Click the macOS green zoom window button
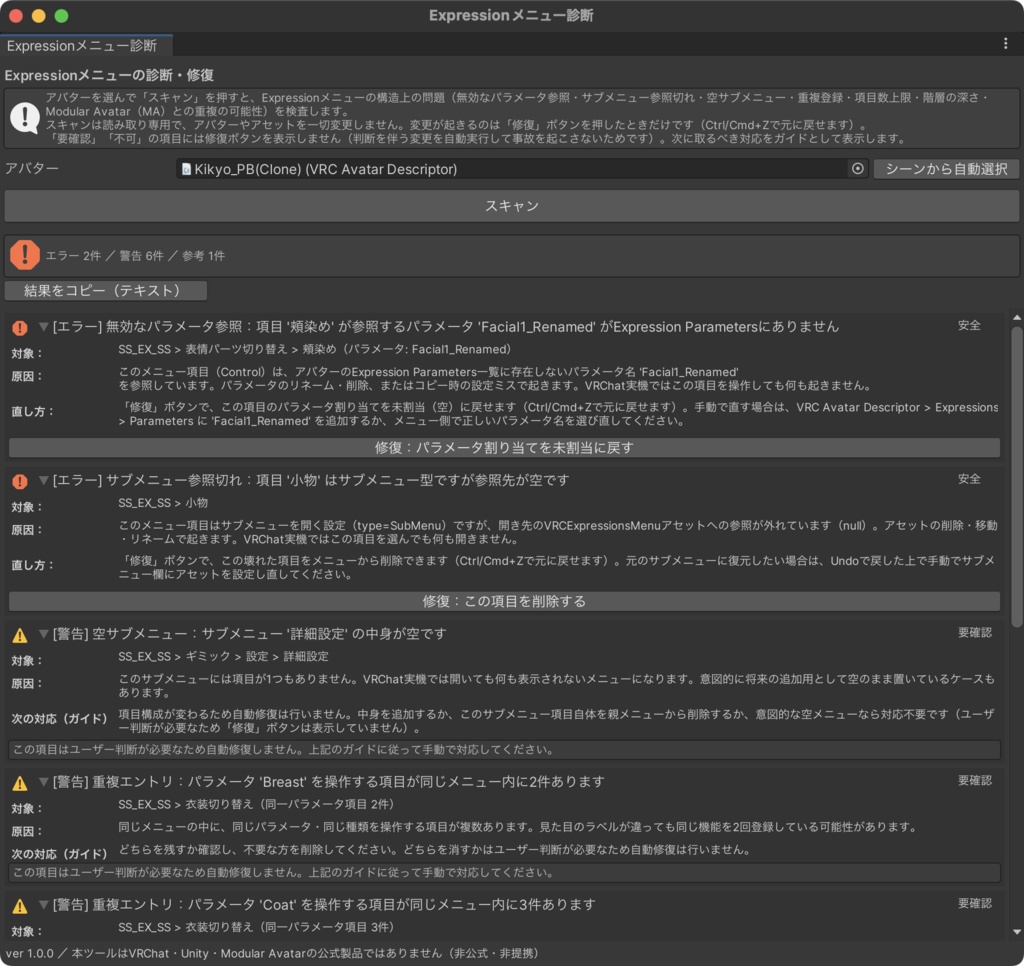This screenshot has width=1024, height=966. tap(61, 16)
